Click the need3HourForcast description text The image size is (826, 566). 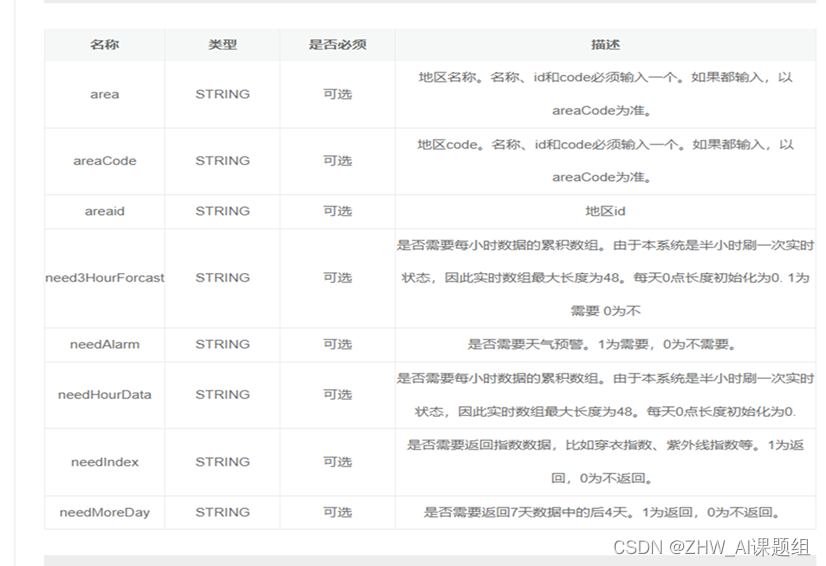605,278
